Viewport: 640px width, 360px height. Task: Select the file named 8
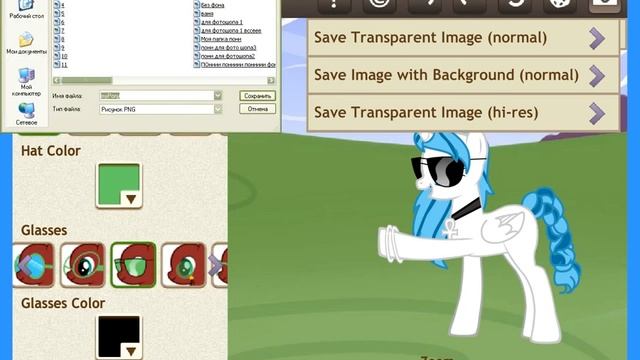[60, 39]
